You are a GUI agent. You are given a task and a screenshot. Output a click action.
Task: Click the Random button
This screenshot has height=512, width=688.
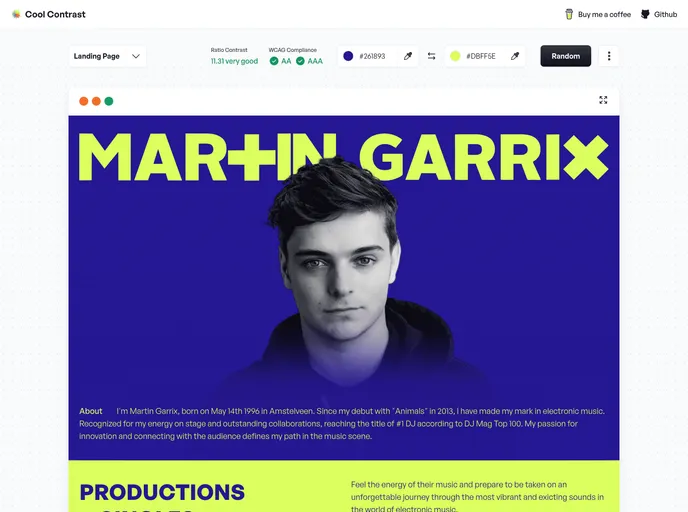[x=566, y=56]
